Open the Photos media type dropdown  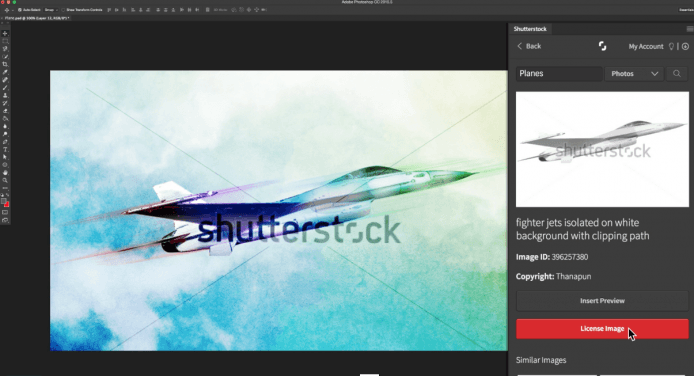click(634, 74)
